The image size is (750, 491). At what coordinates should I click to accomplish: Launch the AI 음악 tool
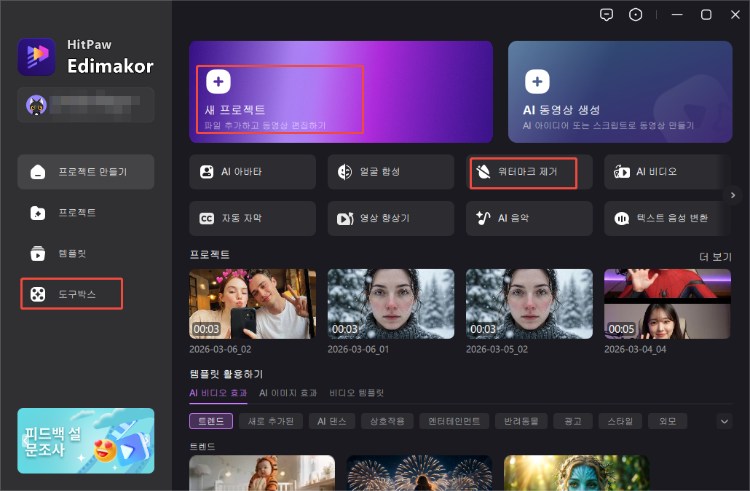(529, 218)
